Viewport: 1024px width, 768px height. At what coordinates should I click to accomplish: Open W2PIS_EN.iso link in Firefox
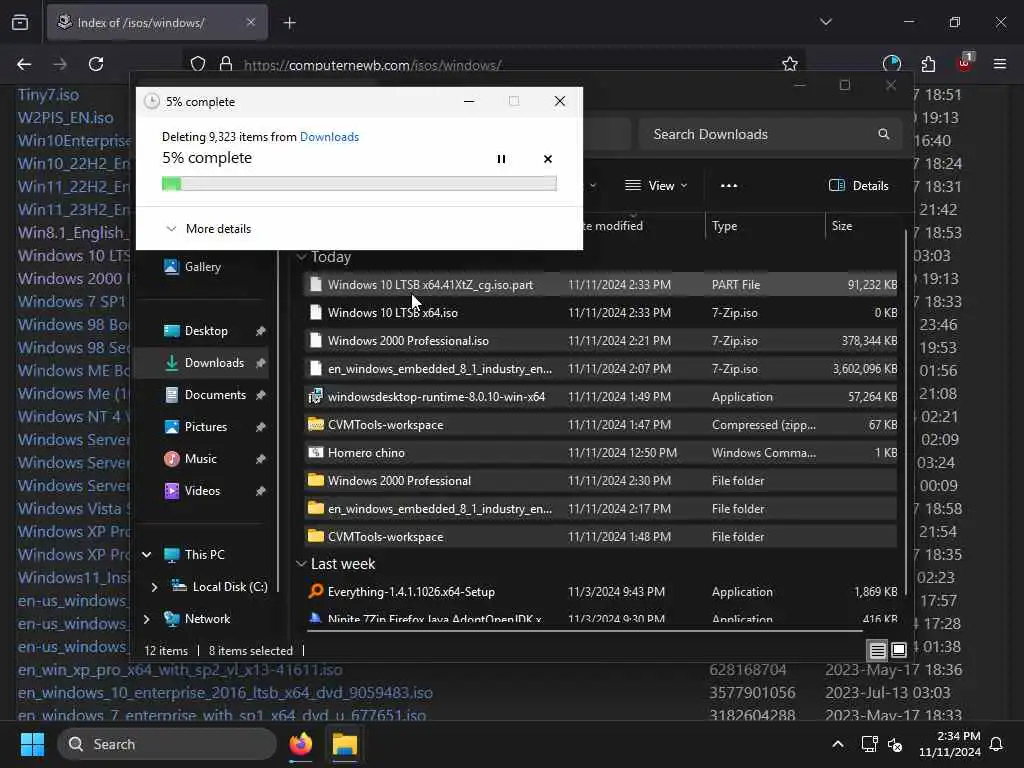point(65,118)
